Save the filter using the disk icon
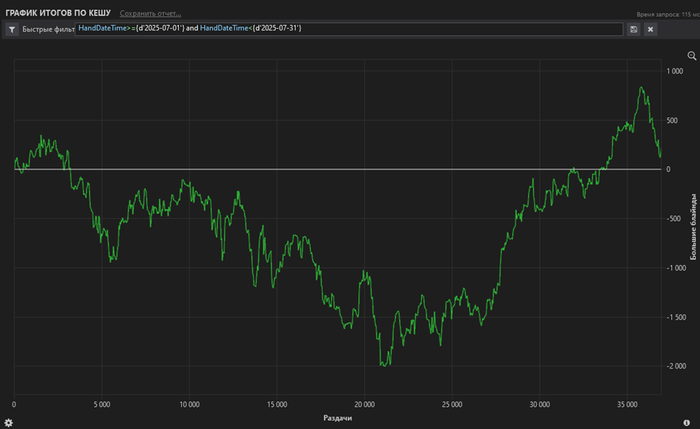The image size is (700, 429). click(633, 29)
